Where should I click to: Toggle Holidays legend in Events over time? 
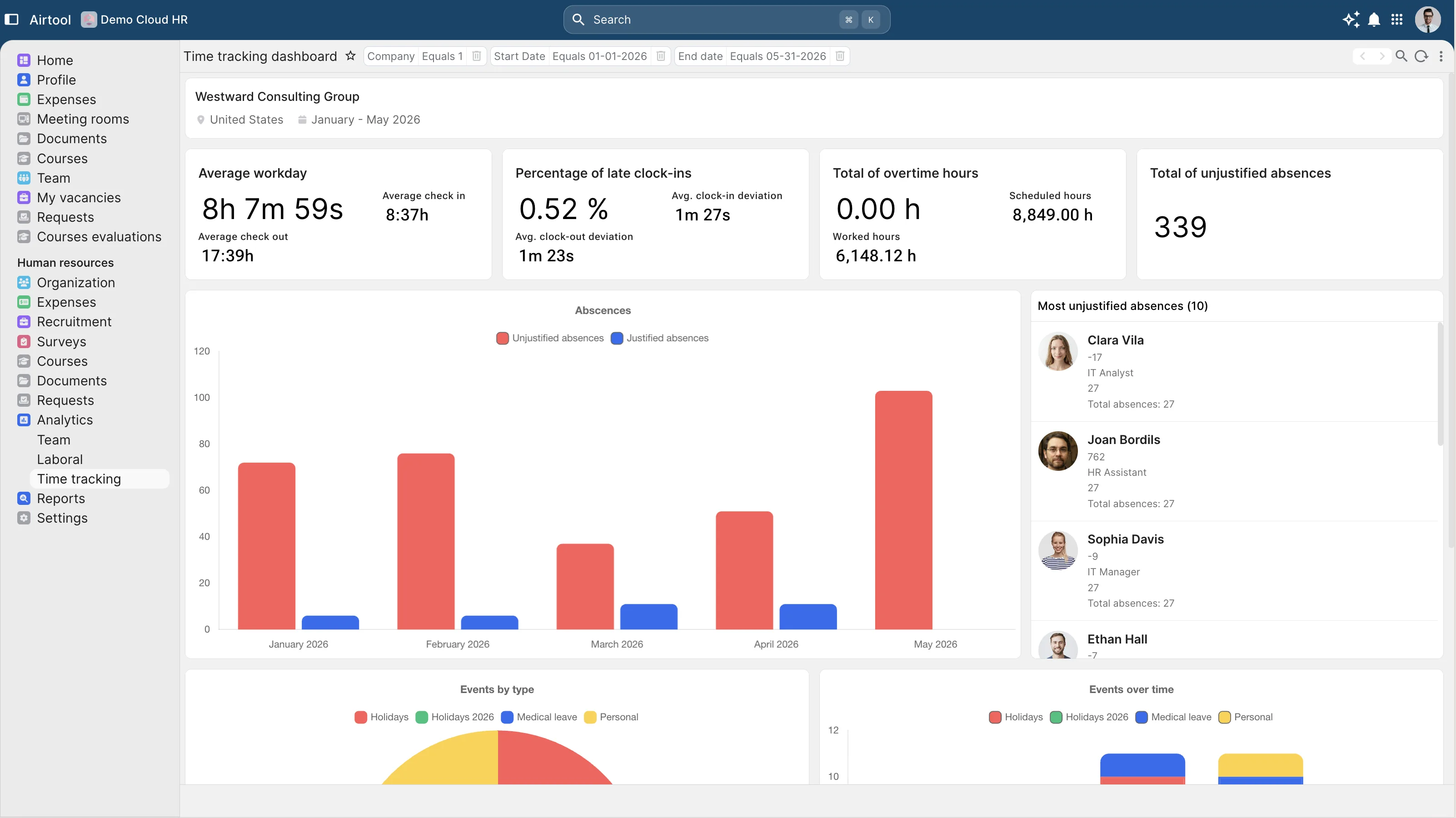point(1016,717)
